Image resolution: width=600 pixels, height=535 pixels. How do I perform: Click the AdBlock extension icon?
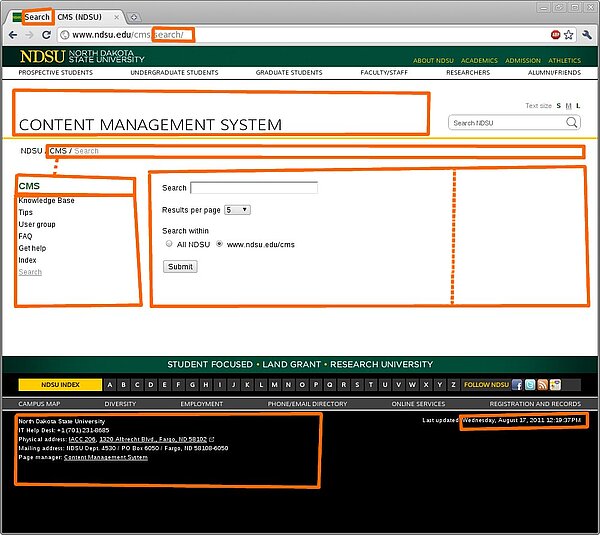click(x=554, y=34)
